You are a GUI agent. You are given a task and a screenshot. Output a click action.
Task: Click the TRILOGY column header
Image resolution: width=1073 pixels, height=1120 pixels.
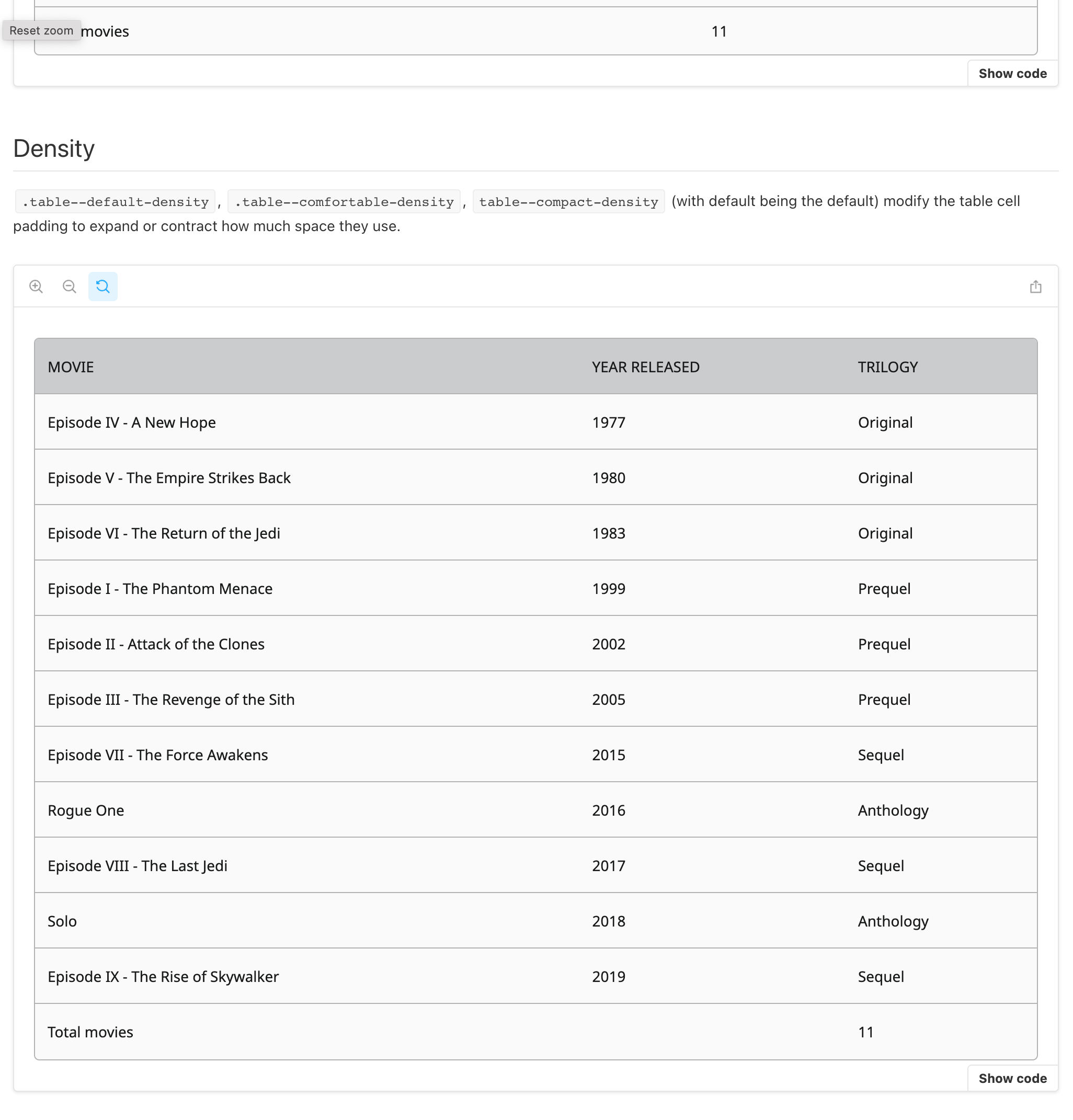pyautogui.click(x=887, y=367)
